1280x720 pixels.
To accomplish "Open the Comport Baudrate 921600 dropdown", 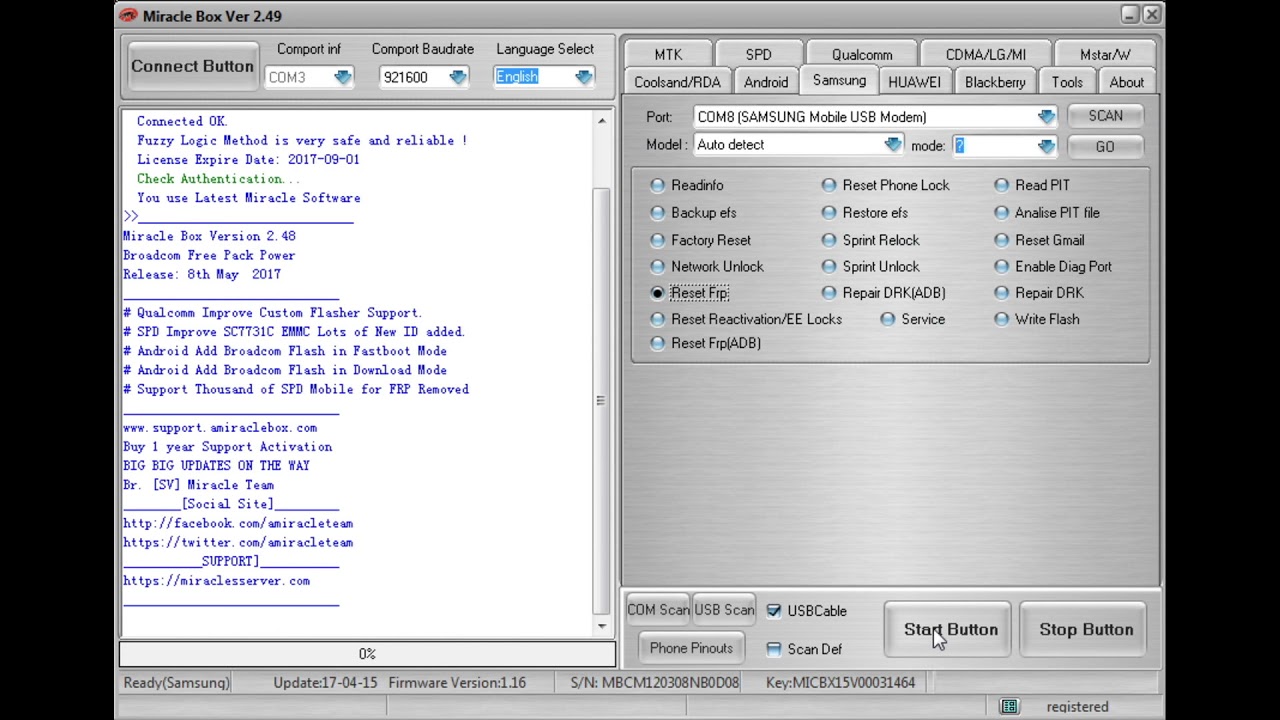I will (458, 77).
